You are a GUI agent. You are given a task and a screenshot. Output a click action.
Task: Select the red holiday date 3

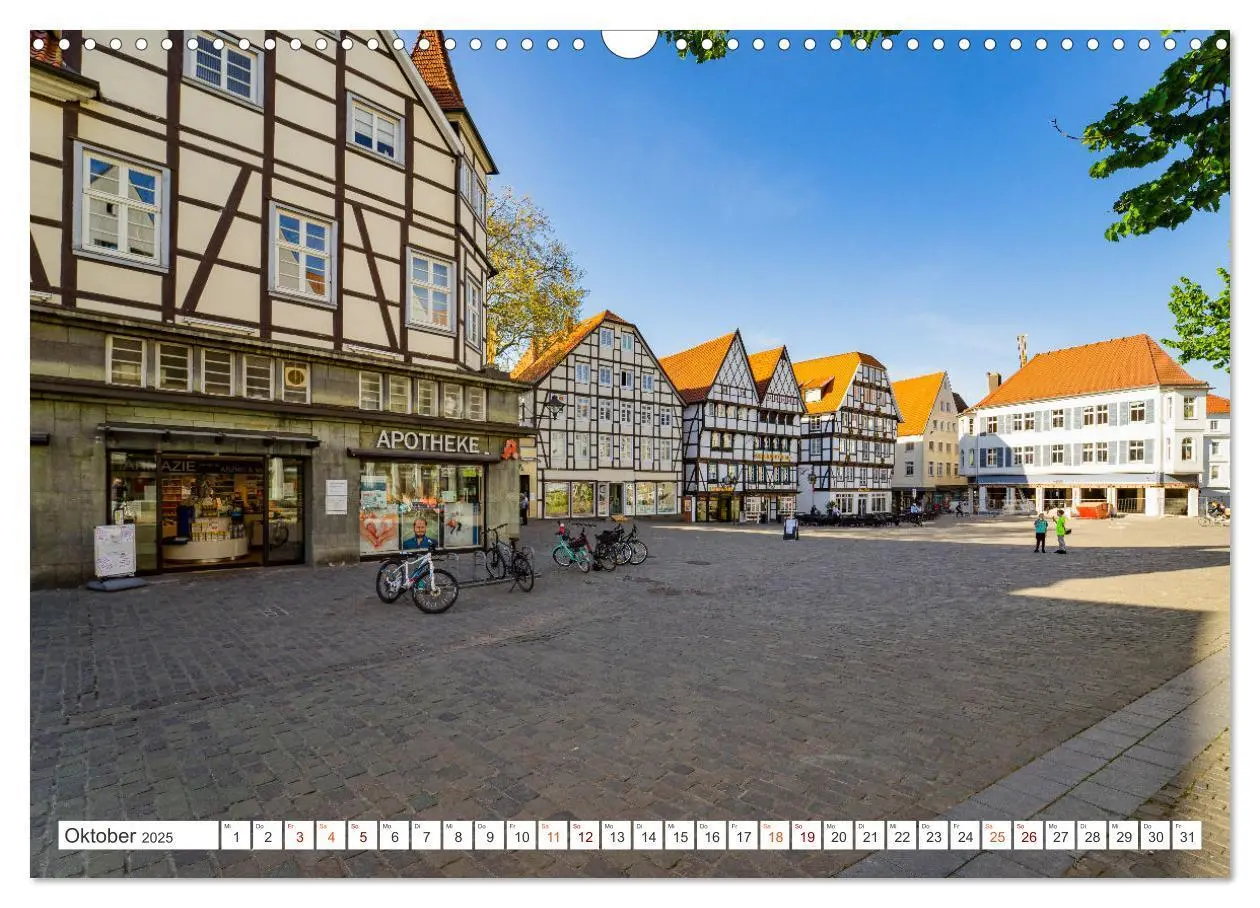coord(299,836)
